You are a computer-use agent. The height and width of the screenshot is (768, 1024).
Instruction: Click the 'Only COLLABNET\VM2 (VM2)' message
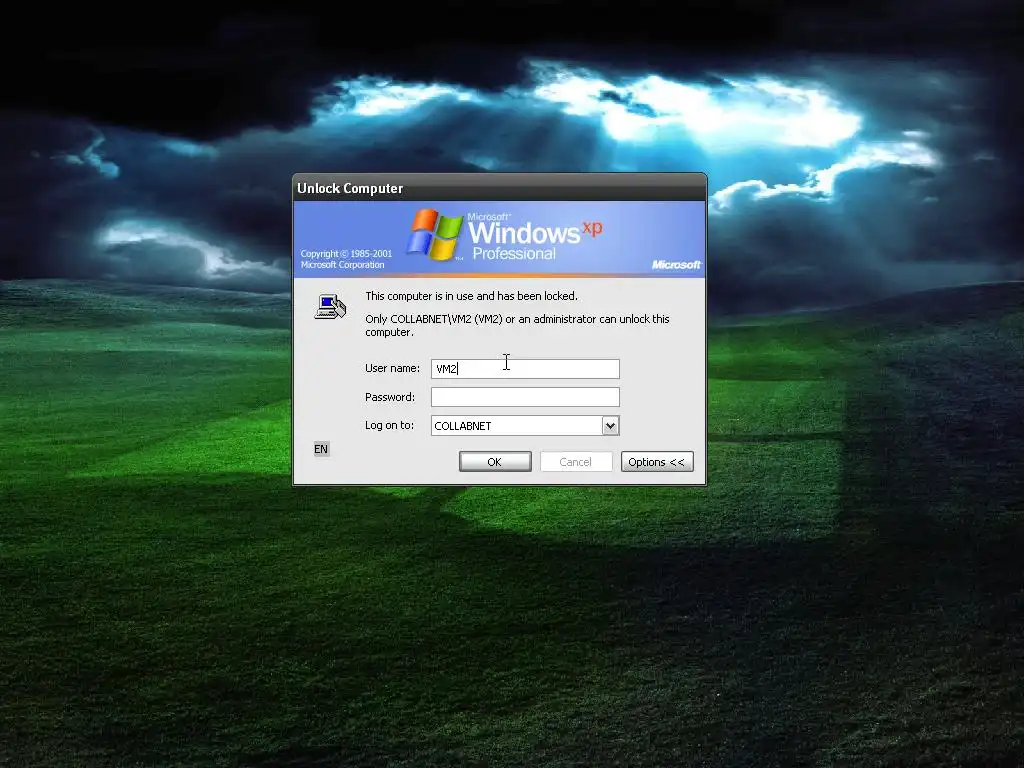tap(517, 325)
